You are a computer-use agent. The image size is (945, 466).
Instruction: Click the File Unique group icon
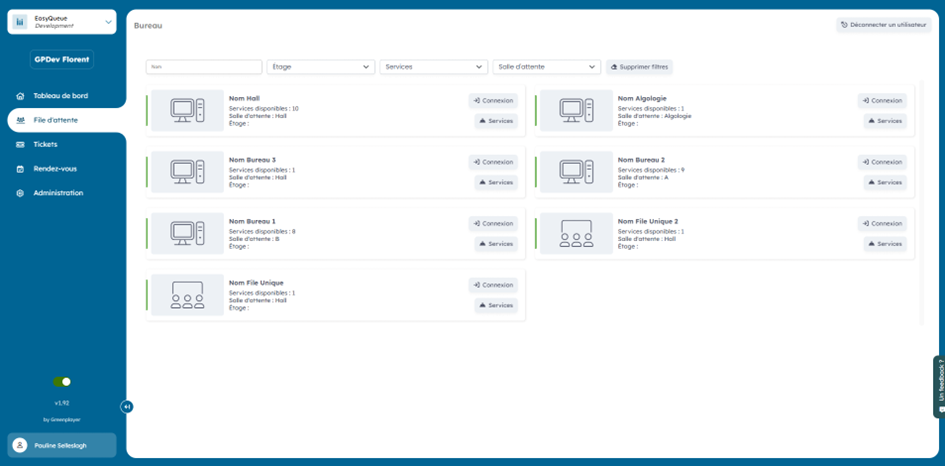(187, 294)
